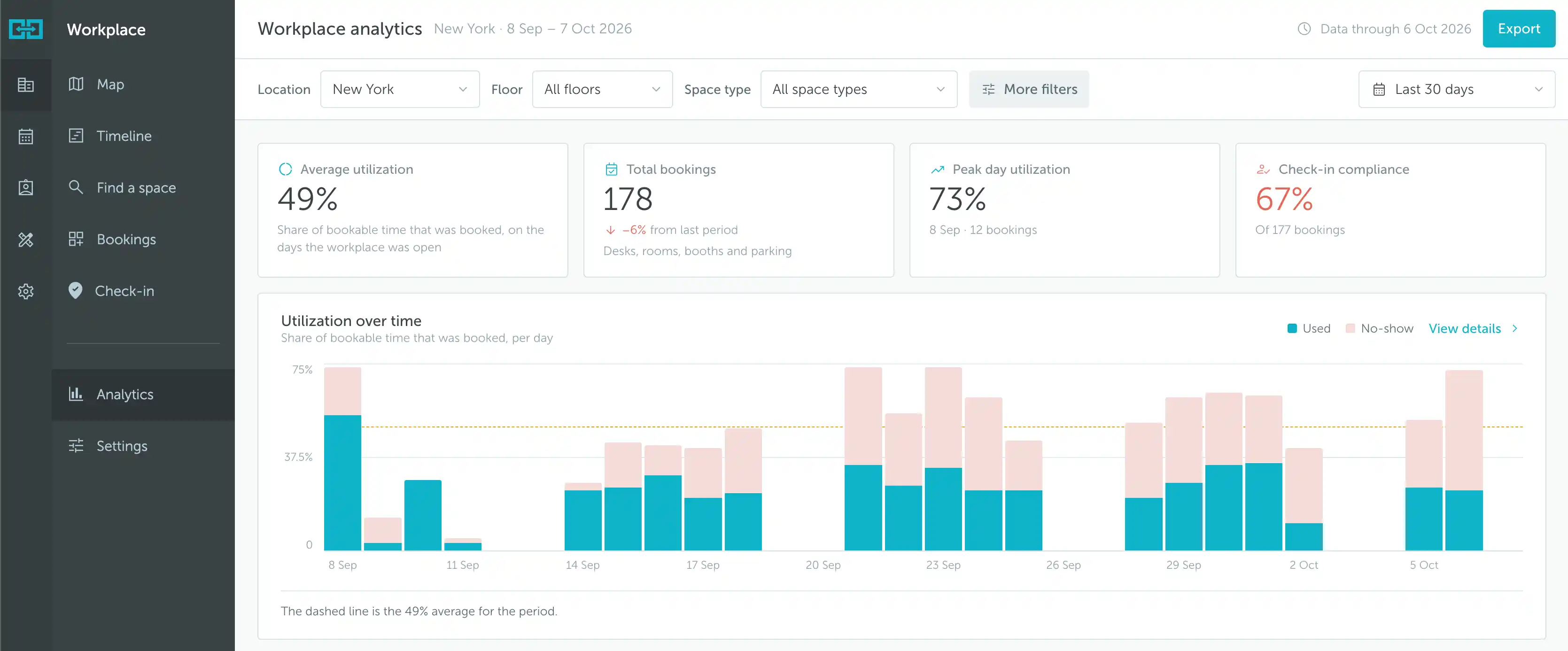Click the 23 Sep bar in chart
The image size is (1568, 651).
(x=944, y=459)
